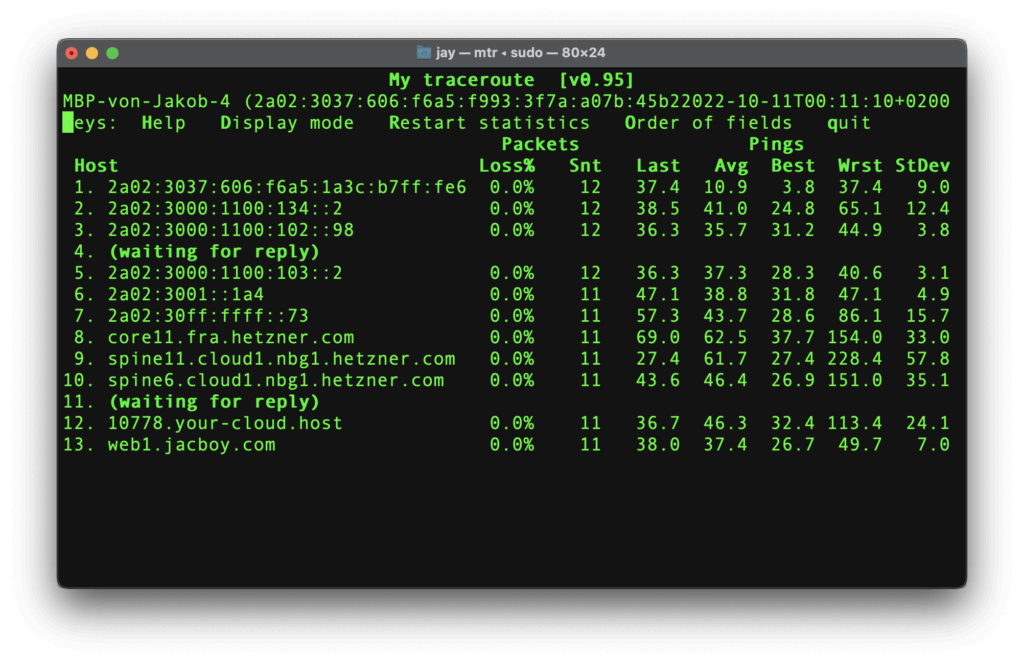Click the folder icon in the title bar
1024x664 pixels.
click(424, 52)
